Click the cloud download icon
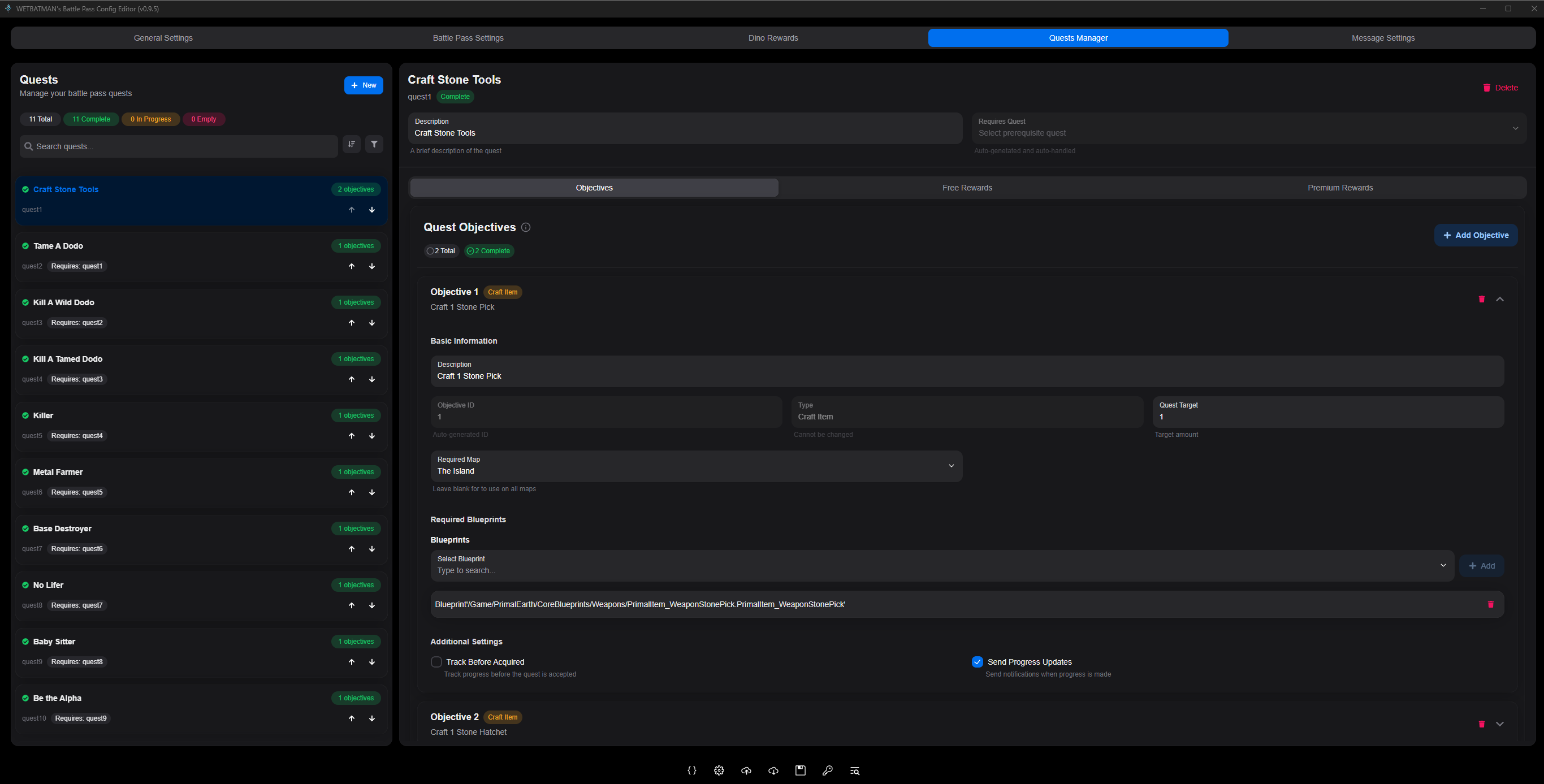 point(773,771)
